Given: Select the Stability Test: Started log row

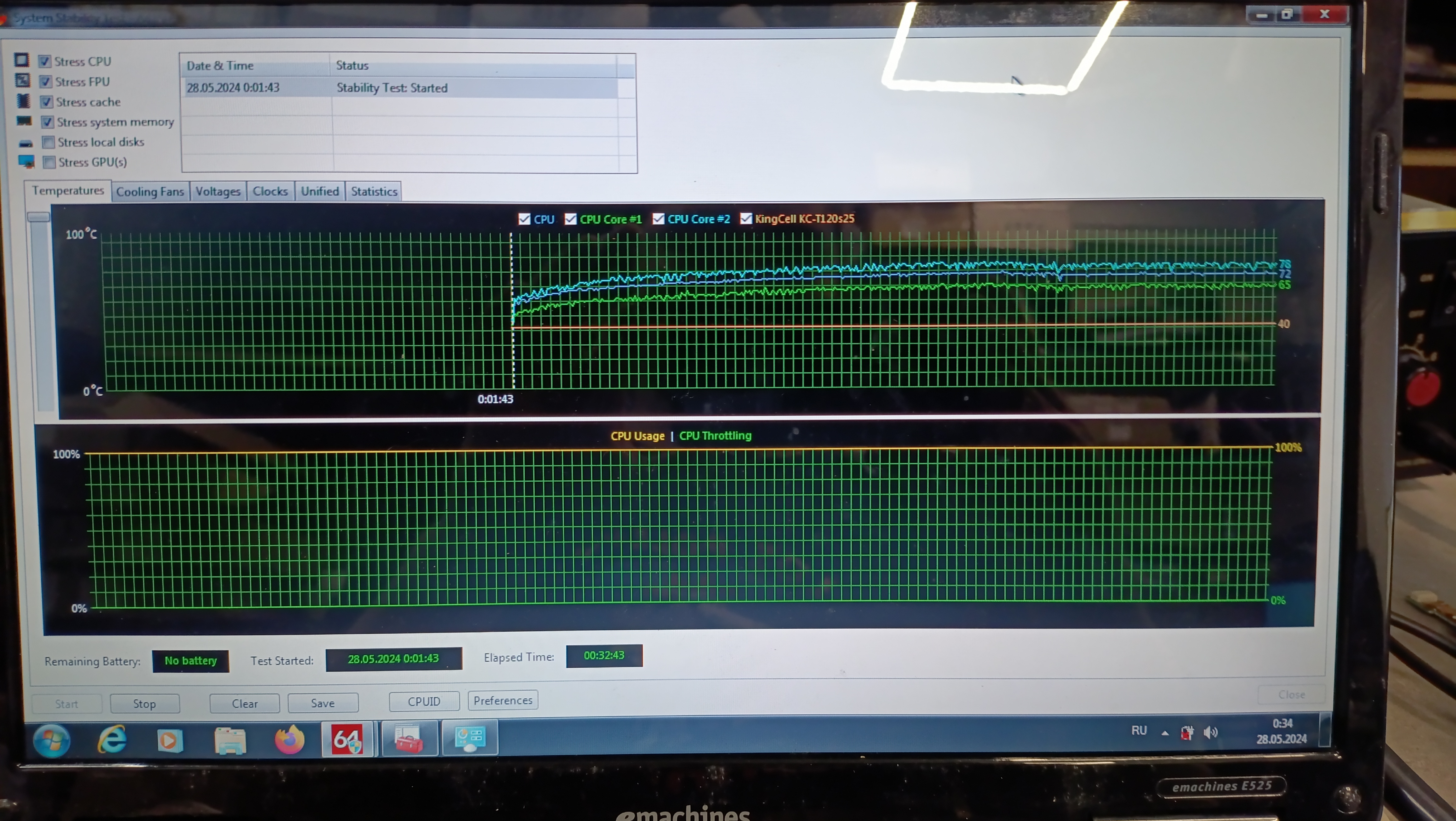Looking at the screenshot, I should tap(400, 88).
